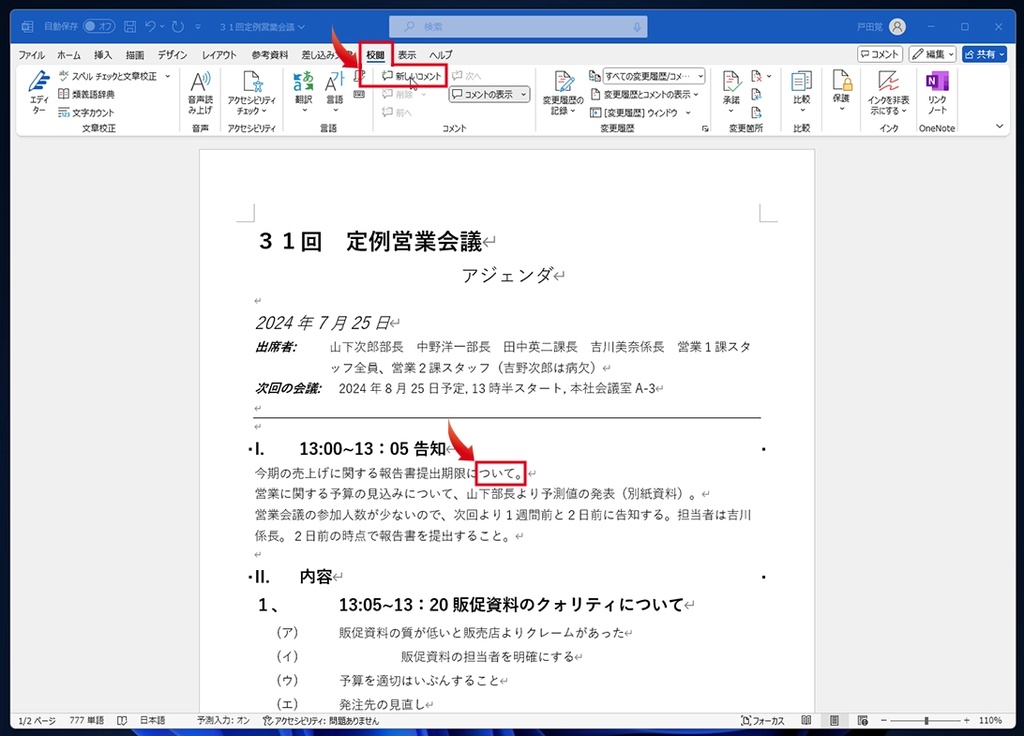Click the 1/2 ページ page indicator
This screenshot has height=736, width=1024.
(x=37, y=720)
